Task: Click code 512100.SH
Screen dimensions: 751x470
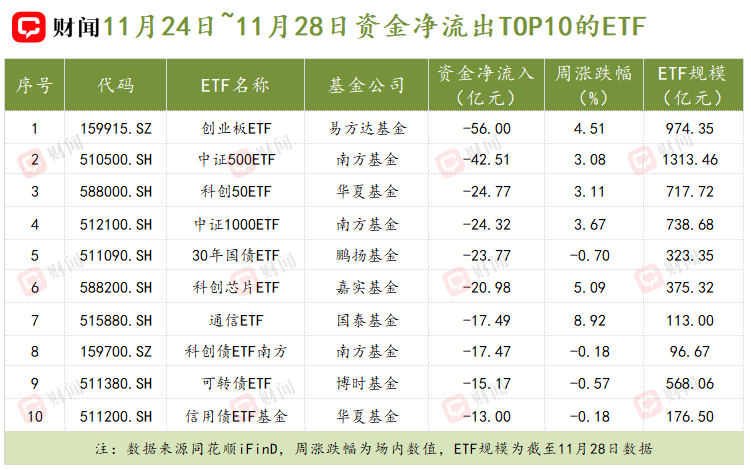Action: (116, 224)
